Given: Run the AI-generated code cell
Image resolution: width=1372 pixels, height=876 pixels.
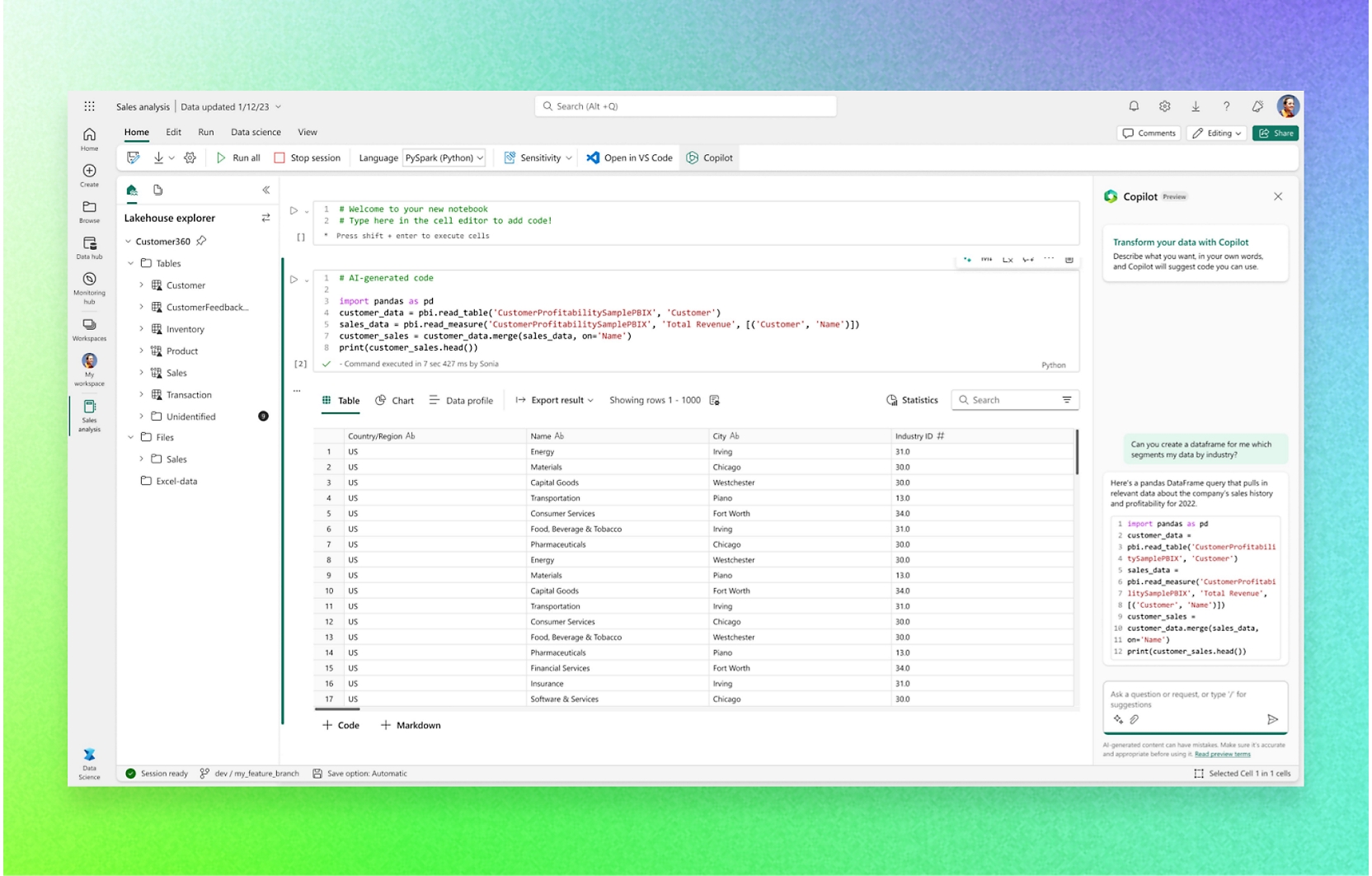Looking at the screenshot, I should [294, 280].
